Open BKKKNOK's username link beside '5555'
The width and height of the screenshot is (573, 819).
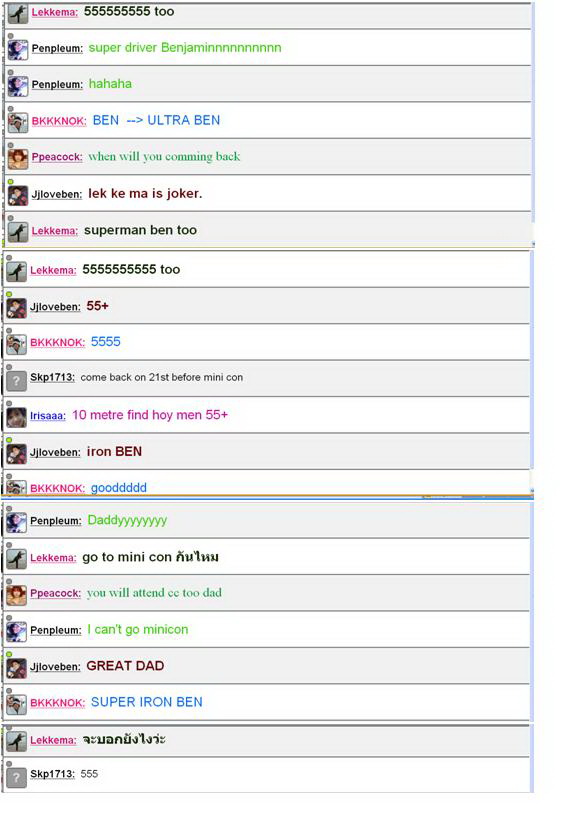(x=57, y=343)
